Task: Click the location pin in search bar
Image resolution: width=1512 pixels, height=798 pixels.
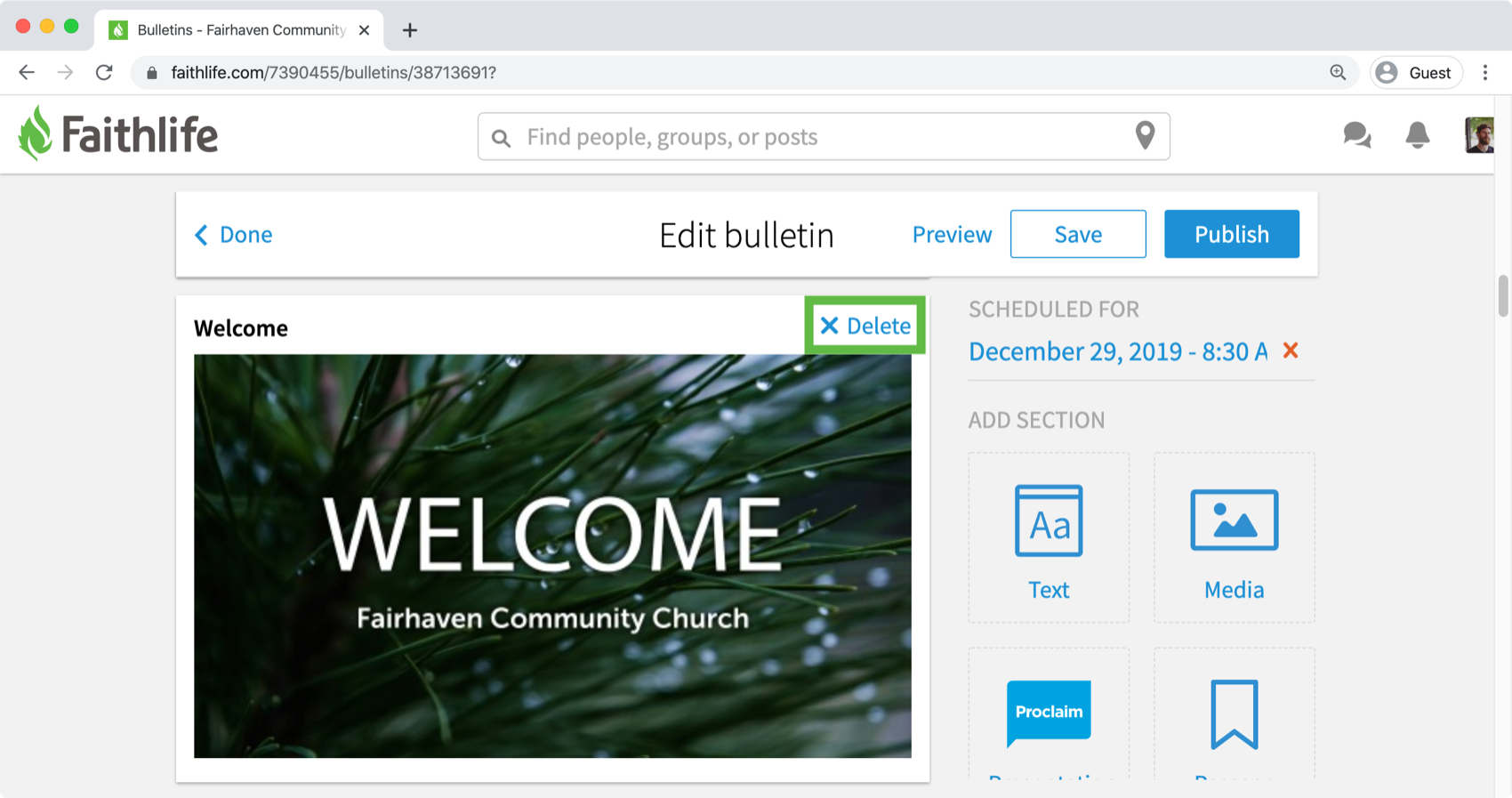Action: 1145,135
